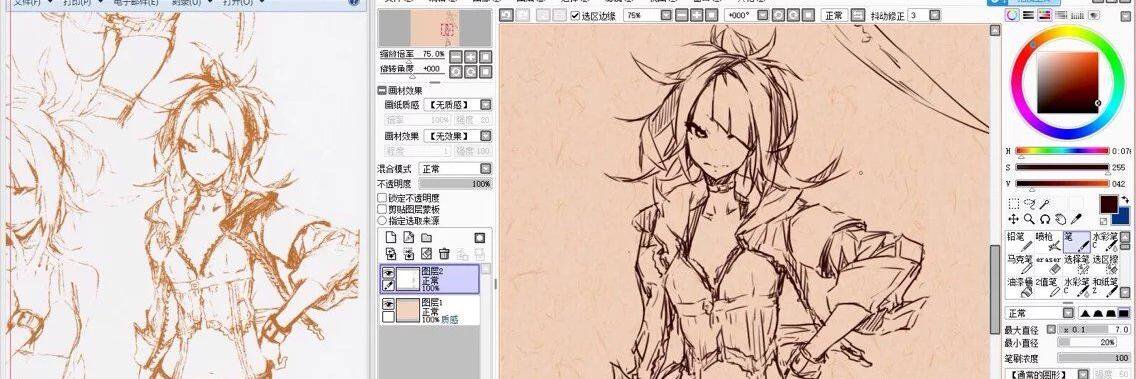This screenshot has width=1136, height=379.
Task: Select the rotate view tool
Action: point(1045,219)
